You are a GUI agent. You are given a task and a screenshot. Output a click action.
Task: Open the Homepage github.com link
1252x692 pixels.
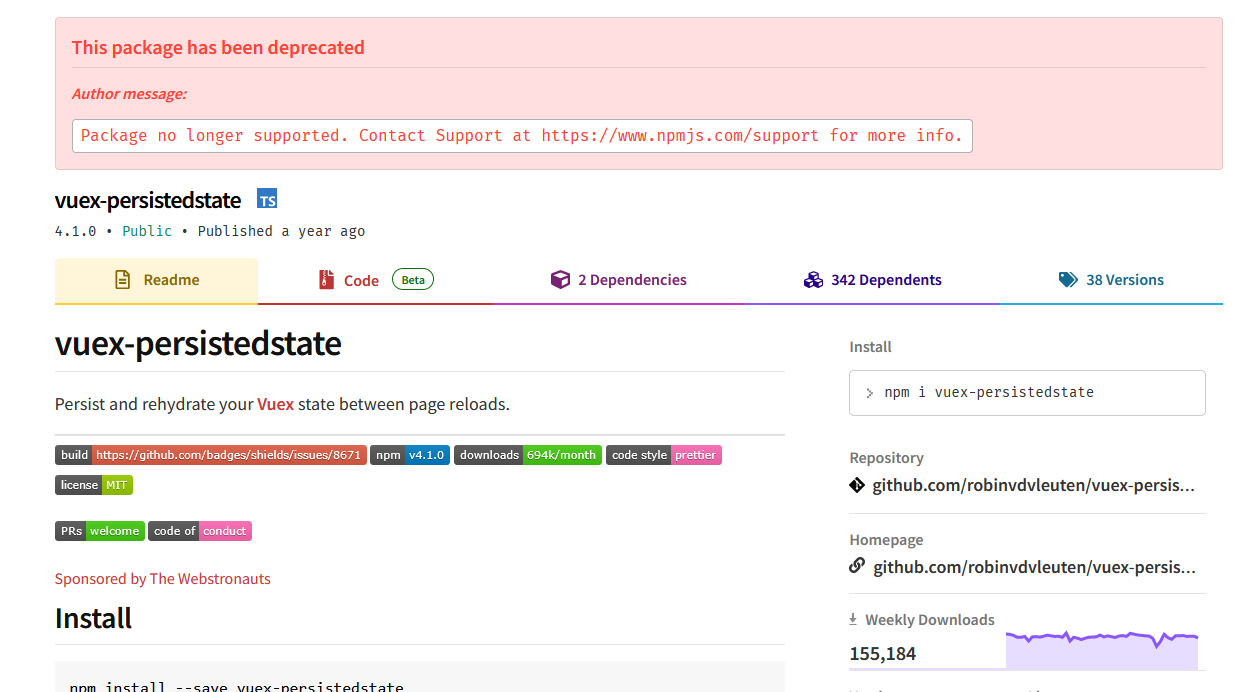click(1034, 567)
